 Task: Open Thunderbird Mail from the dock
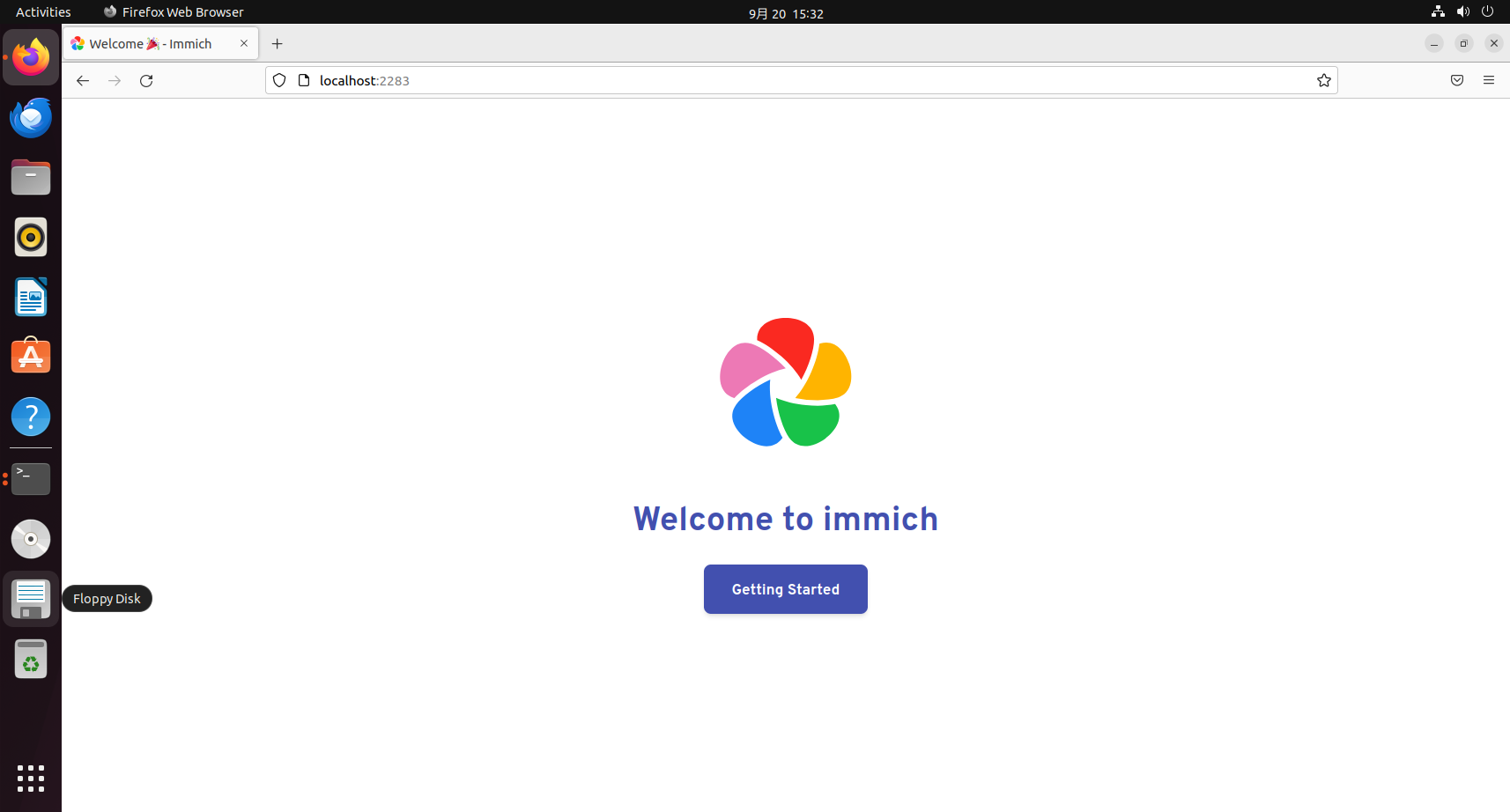(31, 117)
